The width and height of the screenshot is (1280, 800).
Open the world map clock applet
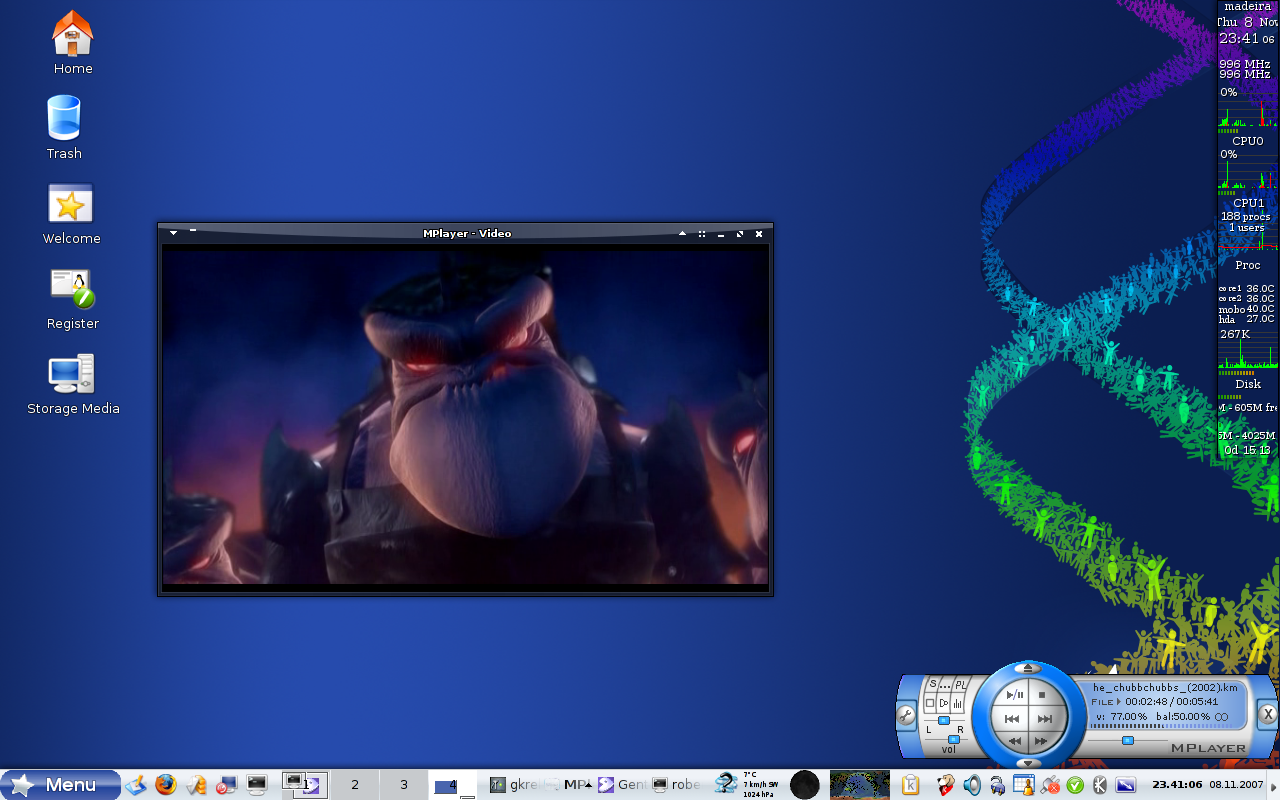tap(860, 785)
